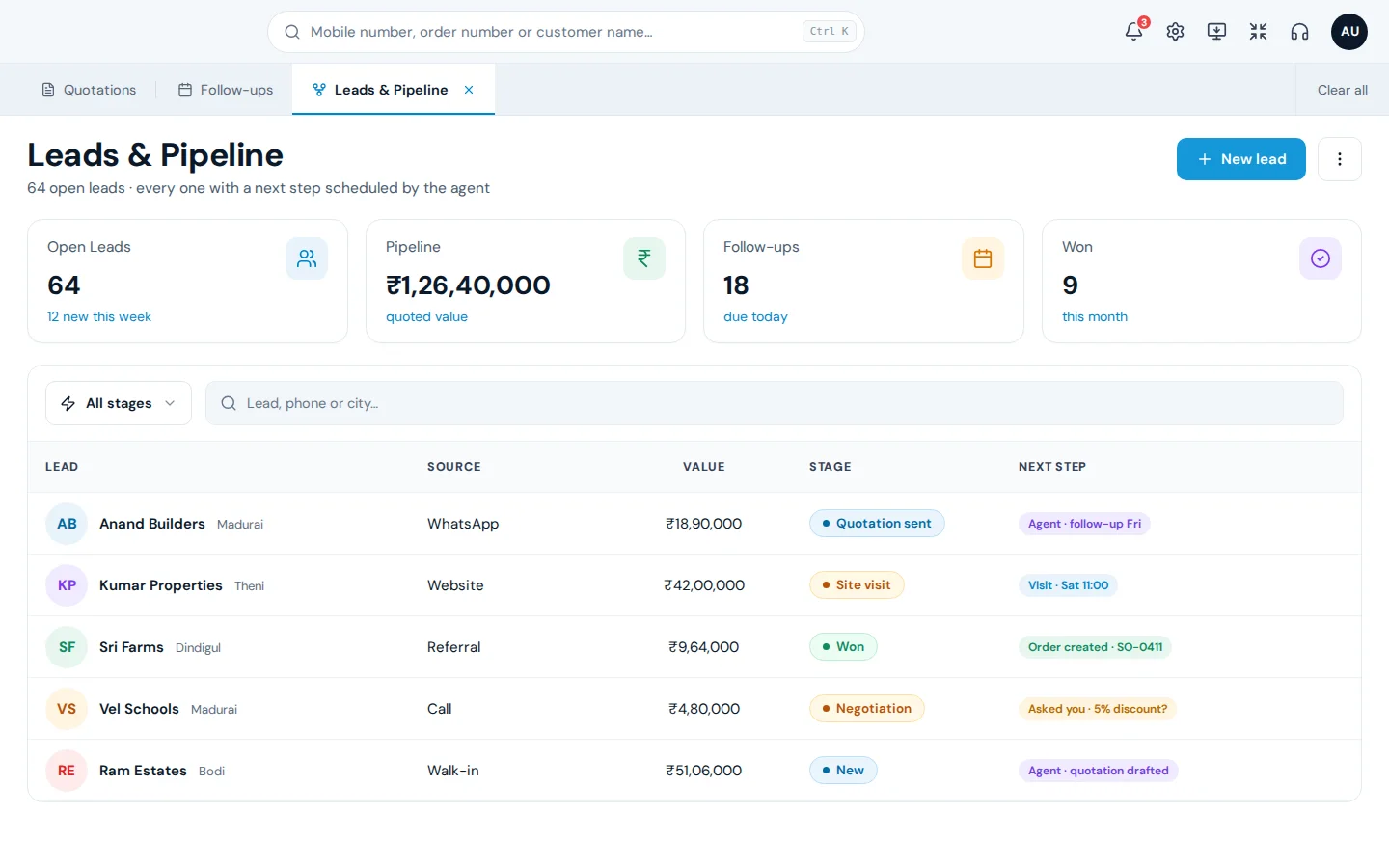Click Visit · Sat 11:00 chip

(x=1068, y=585)
